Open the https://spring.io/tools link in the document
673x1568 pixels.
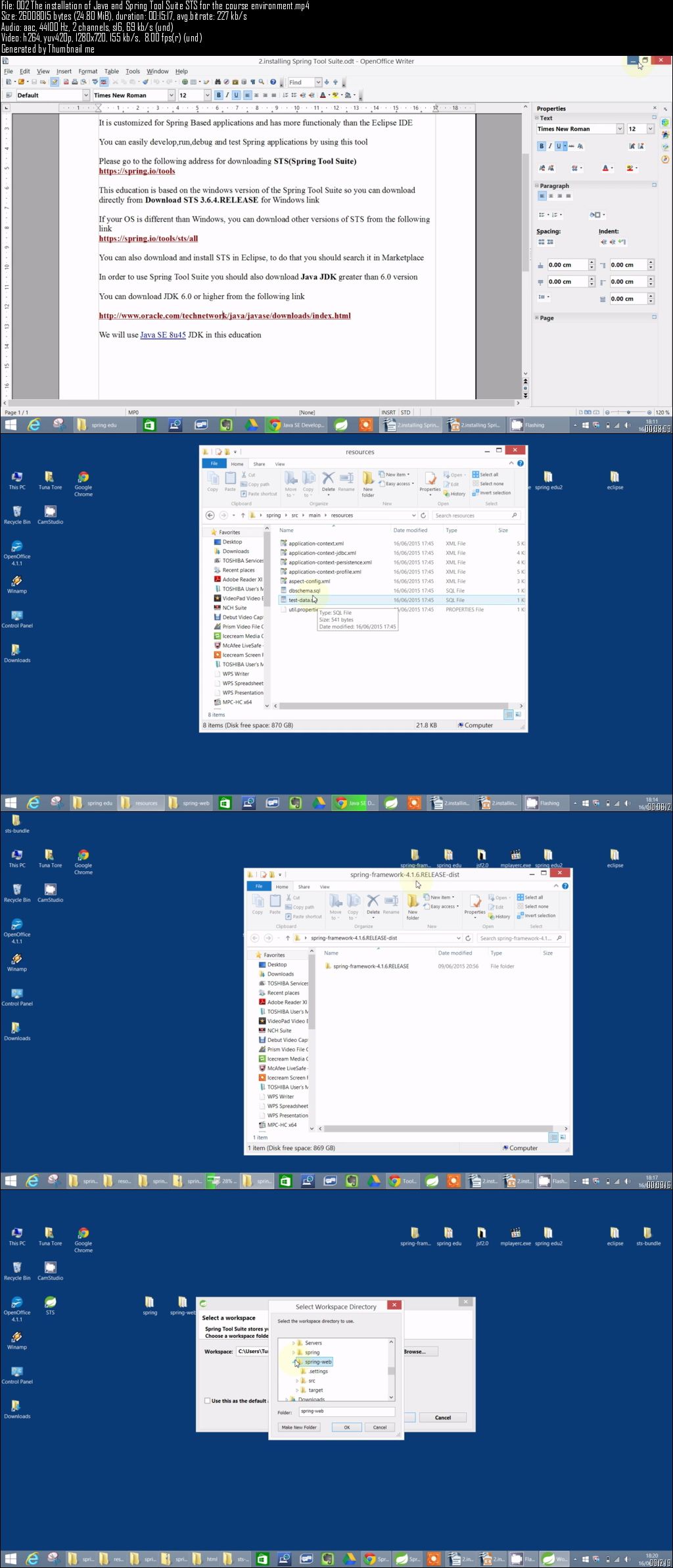137,171
